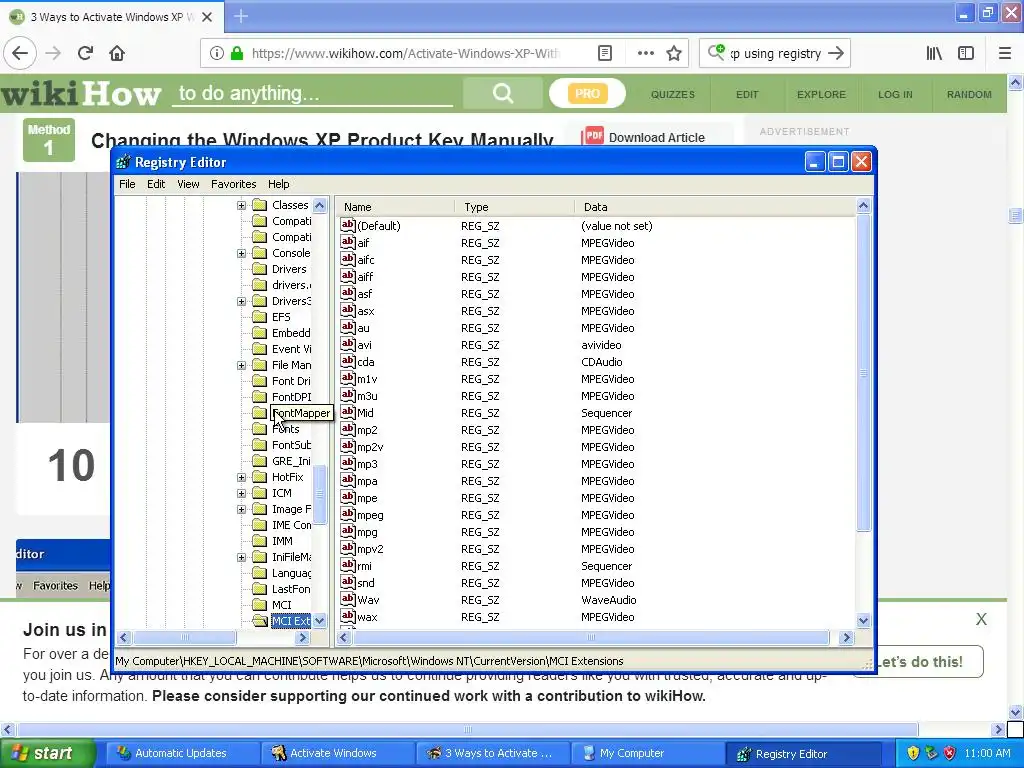Click wikiHow EXPLORE nav item
Viewport: 1024px width, 768px height.
(x=821, y=94)
